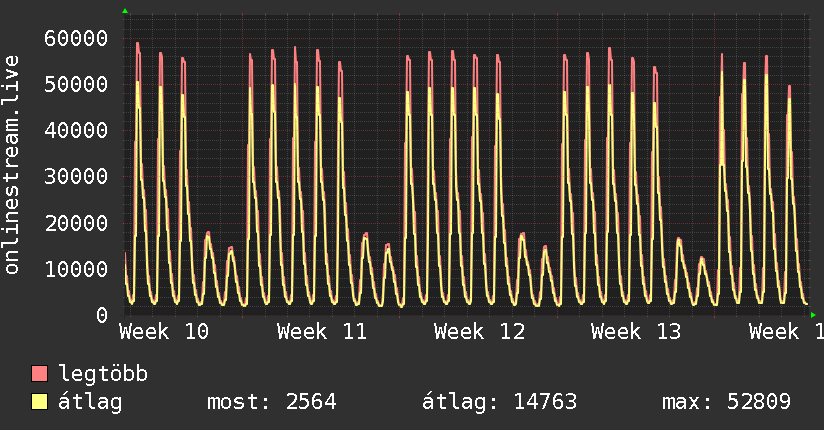Click the 10000 y-axis label
This screenshot has width=824, height=430.
tap(76, 270)
